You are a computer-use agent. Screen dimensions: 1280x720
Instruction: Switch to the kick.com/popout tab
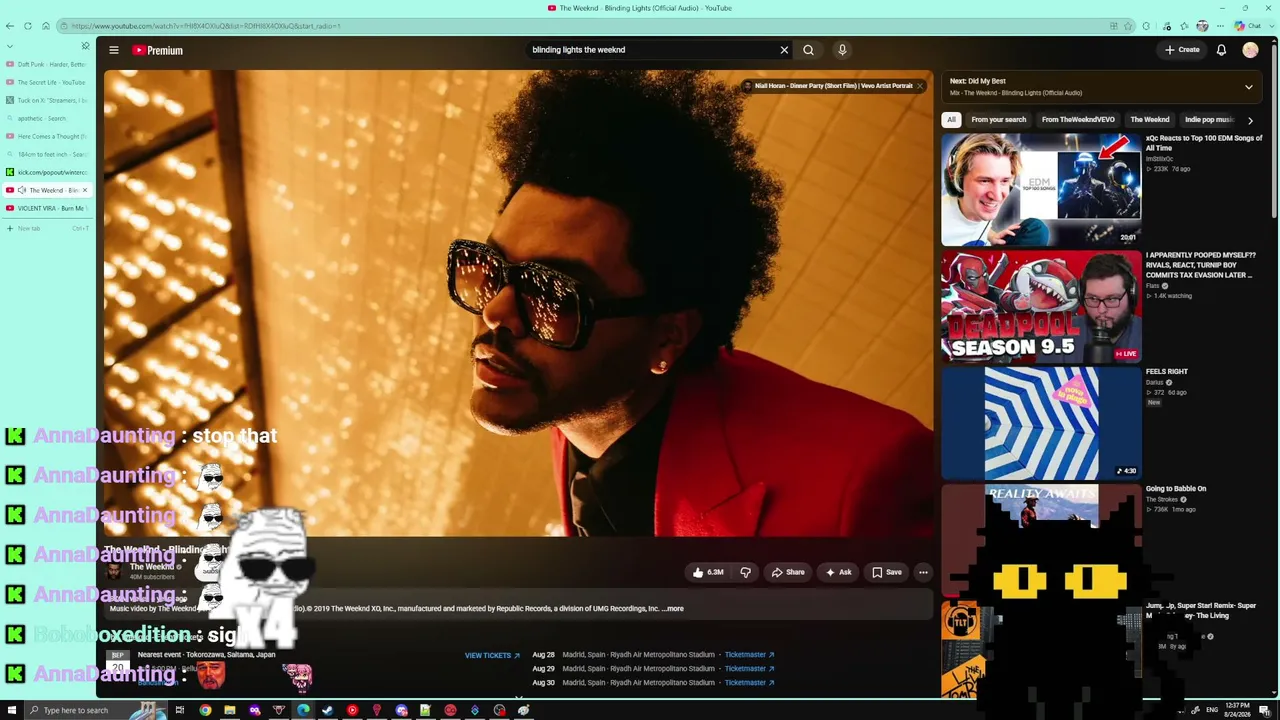click(47, 172)
